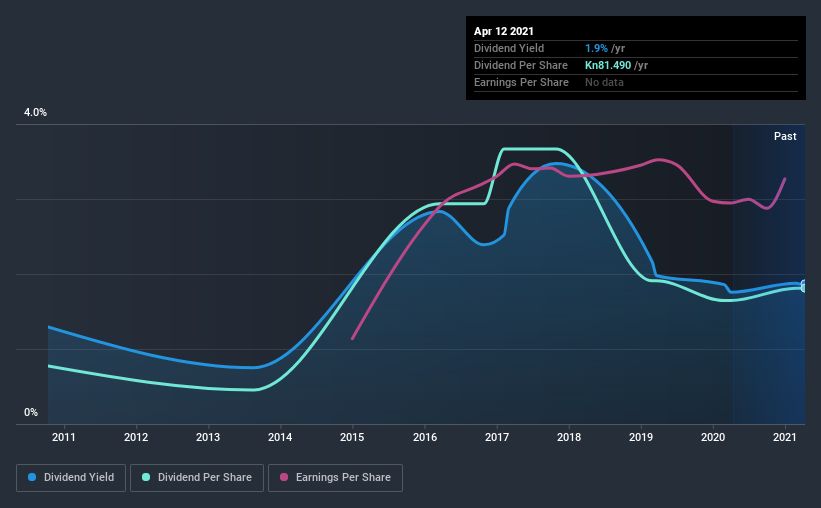Click 'Dividend Per Share' row label in tooltip
Screen dimensions: 821x508
coord(520,65)
